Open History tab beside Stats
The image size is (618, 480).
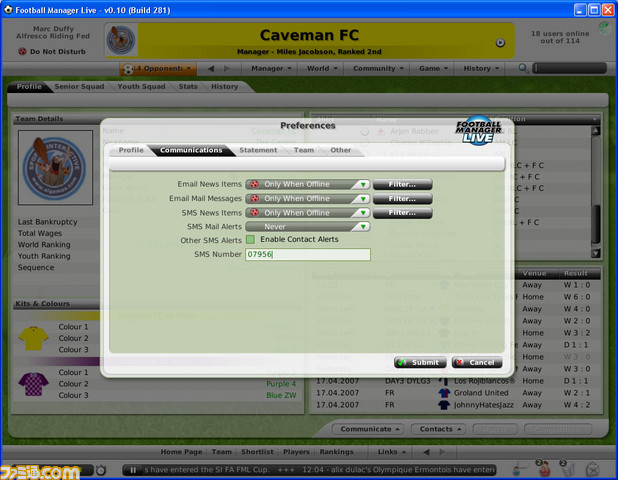point(224,86)
